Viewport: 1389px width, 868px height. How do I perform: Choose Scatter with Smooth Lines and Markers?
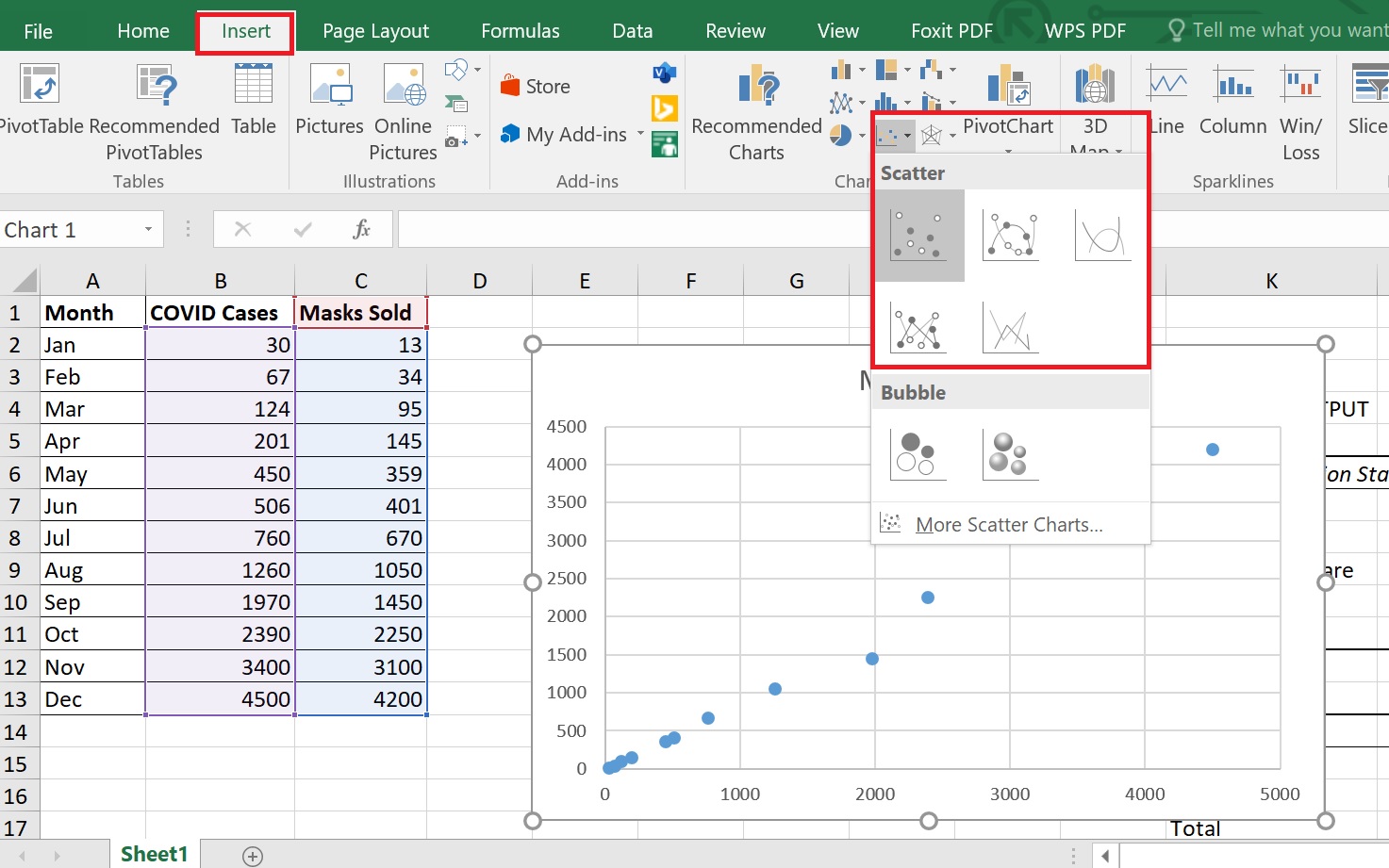[1010, 235]
